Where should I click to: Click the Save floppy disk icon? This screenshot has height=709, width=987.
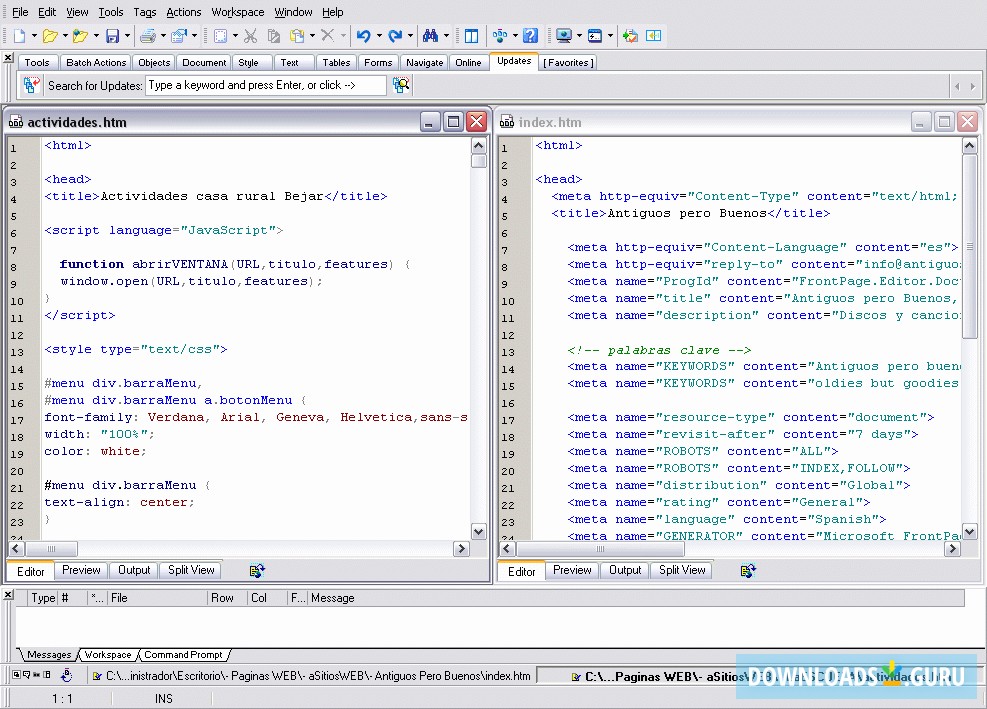[x=112, y=36]
